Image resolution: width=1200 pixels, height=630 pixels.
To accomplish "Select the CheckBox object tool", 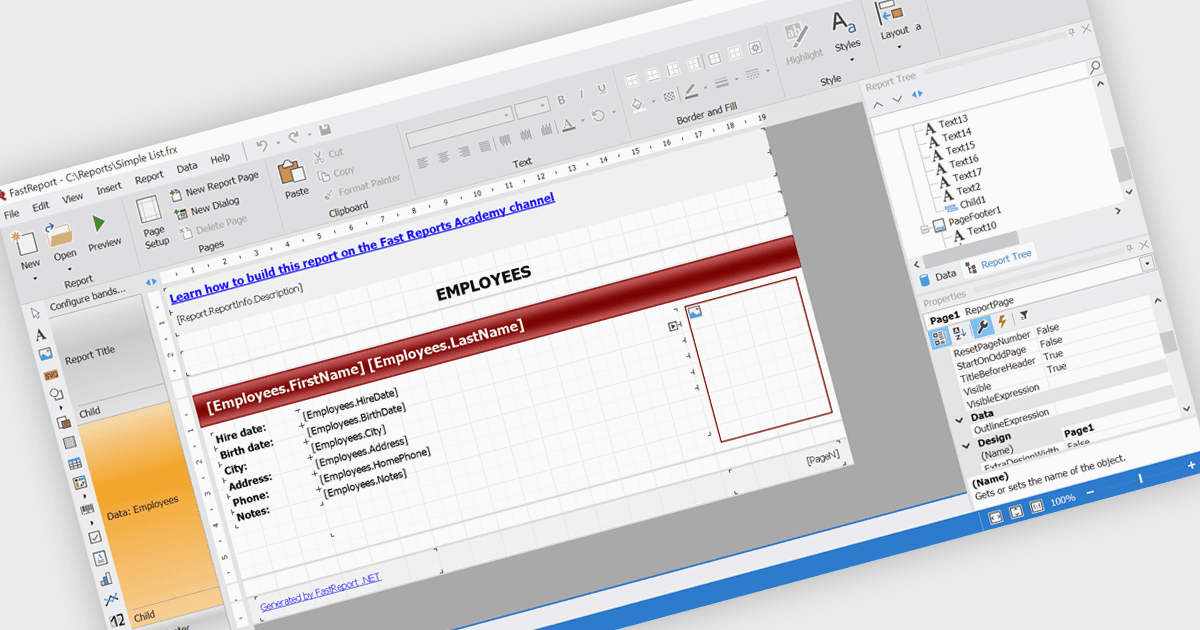I will [x=95, y=536].
